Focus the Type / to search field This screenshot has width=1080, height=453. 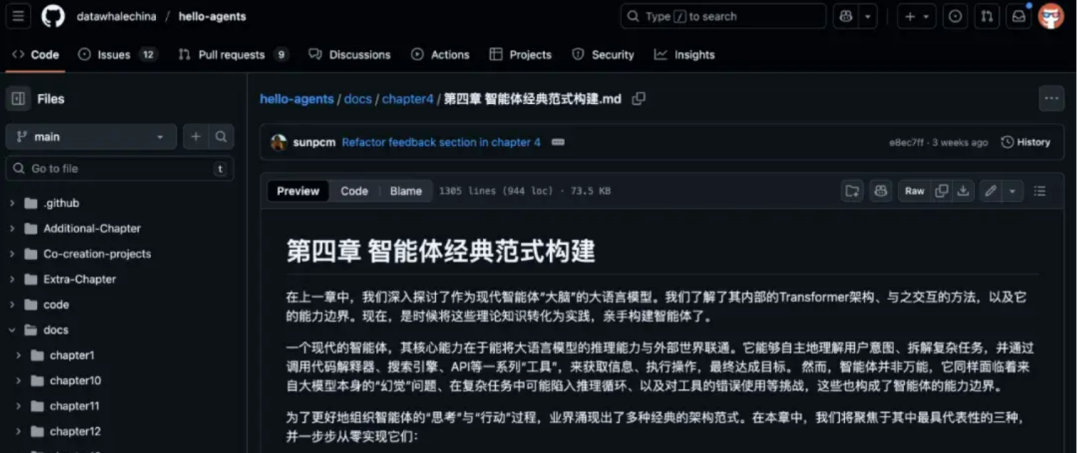pyautogui.click(x=723, y=17)
